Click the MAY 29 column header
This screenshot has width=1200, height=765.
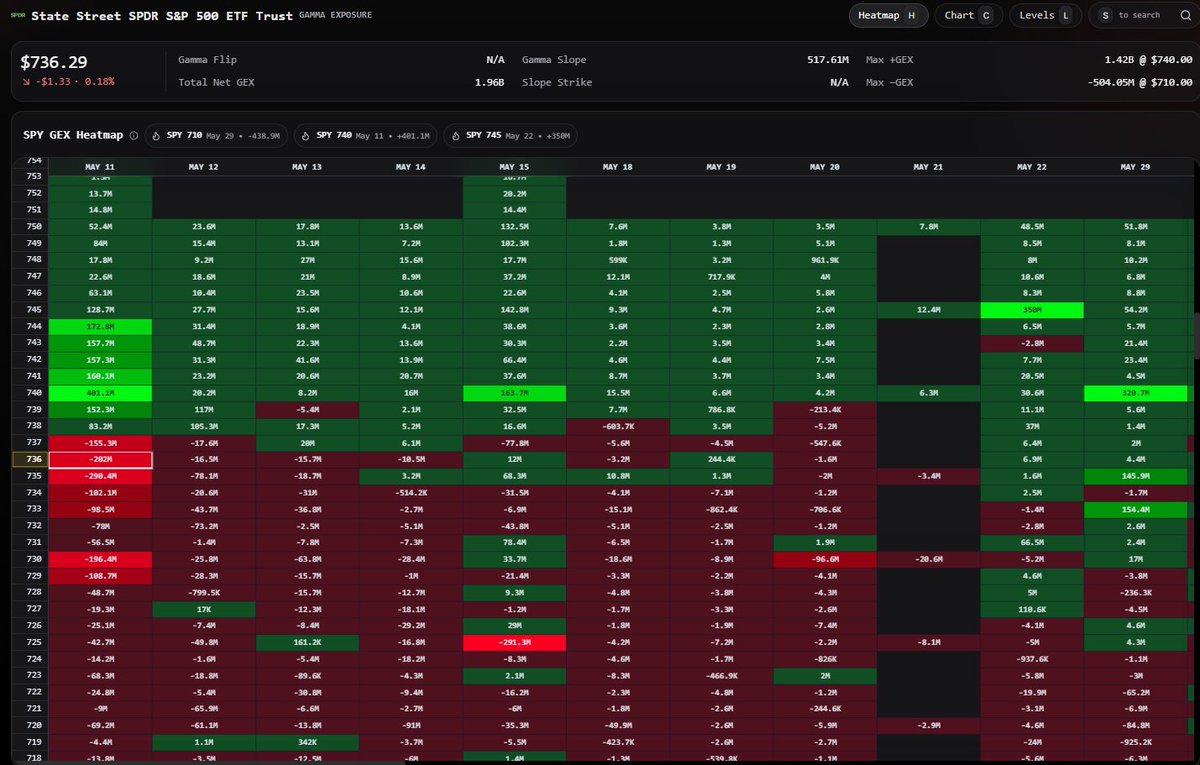(1135, 167)
